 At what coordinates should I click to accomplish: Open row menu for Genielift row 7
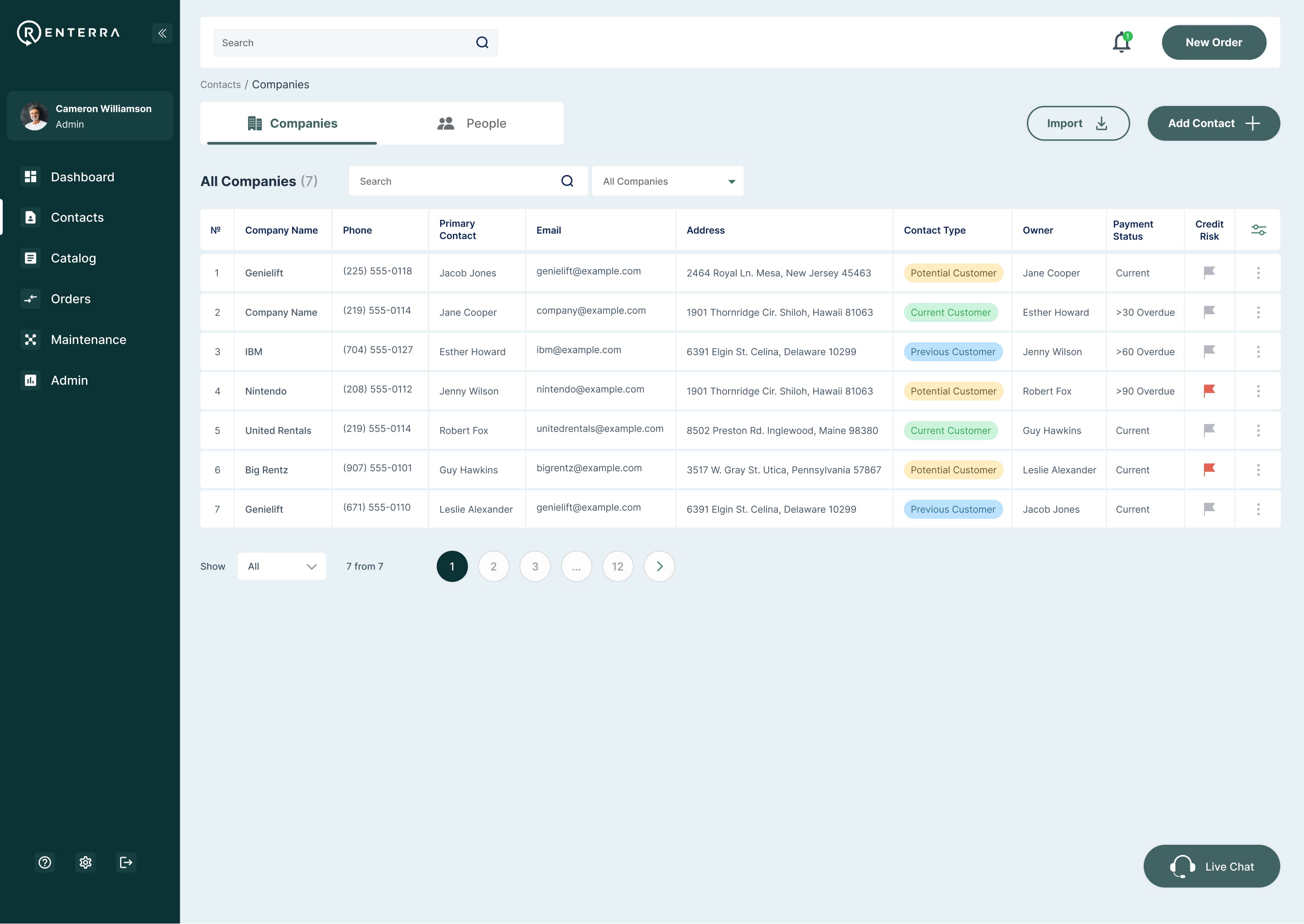click(1258, 509)
